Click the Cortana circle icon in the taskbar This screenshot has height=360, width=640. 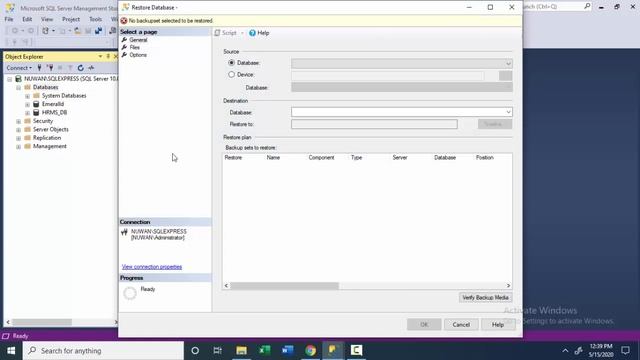point(195,350)
